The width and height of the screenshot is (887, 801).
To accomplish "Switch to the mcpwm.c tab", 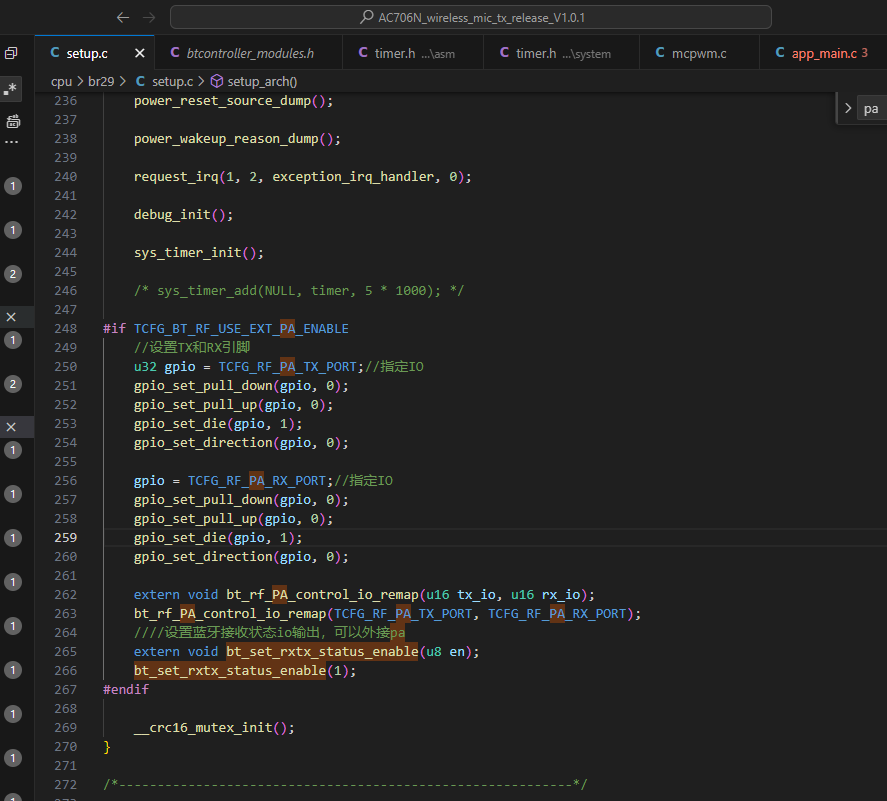I will point(699,53).
